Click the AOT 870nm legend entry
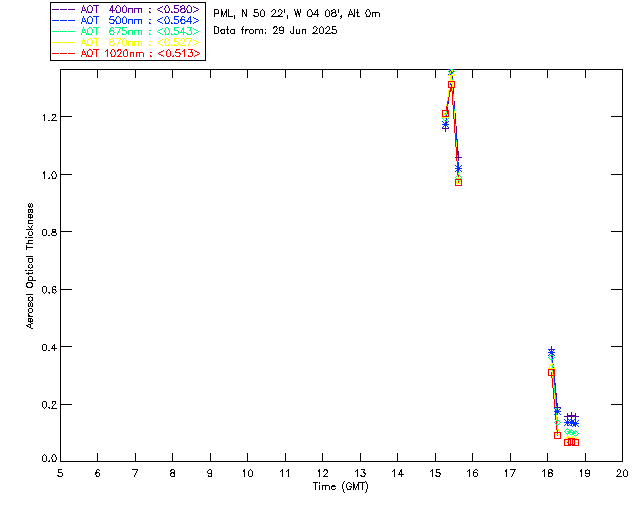640x512 pixels. coord(127,42)
